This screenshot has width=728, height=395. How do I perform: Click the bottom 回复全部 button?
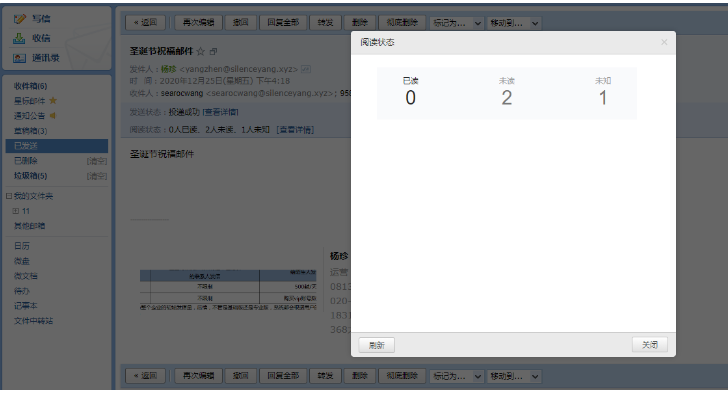pyautogui.click(x=283, y=376)
